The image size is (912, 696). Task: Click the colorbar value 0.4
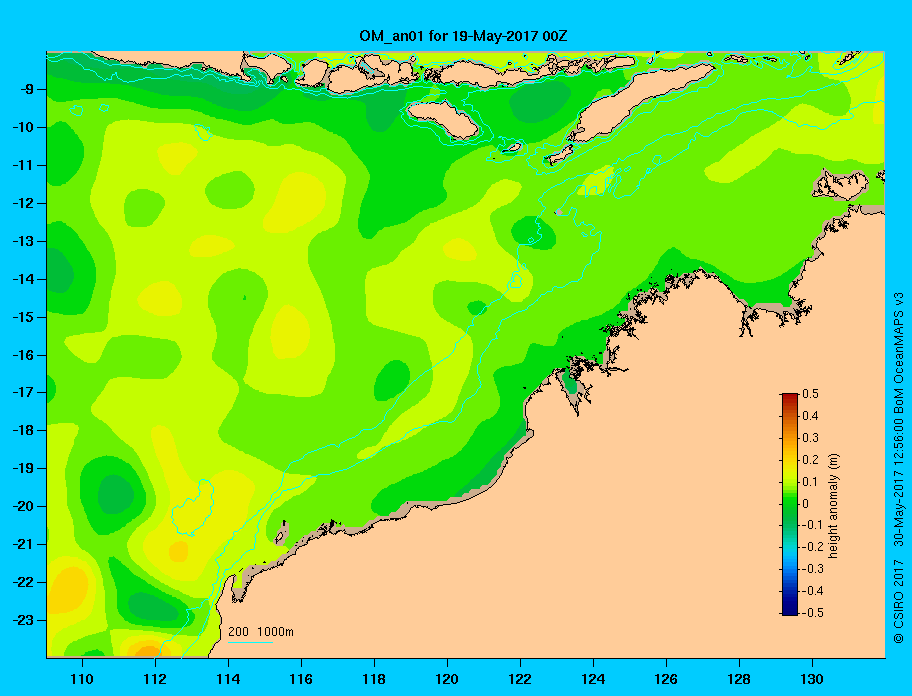click(811, 416)
